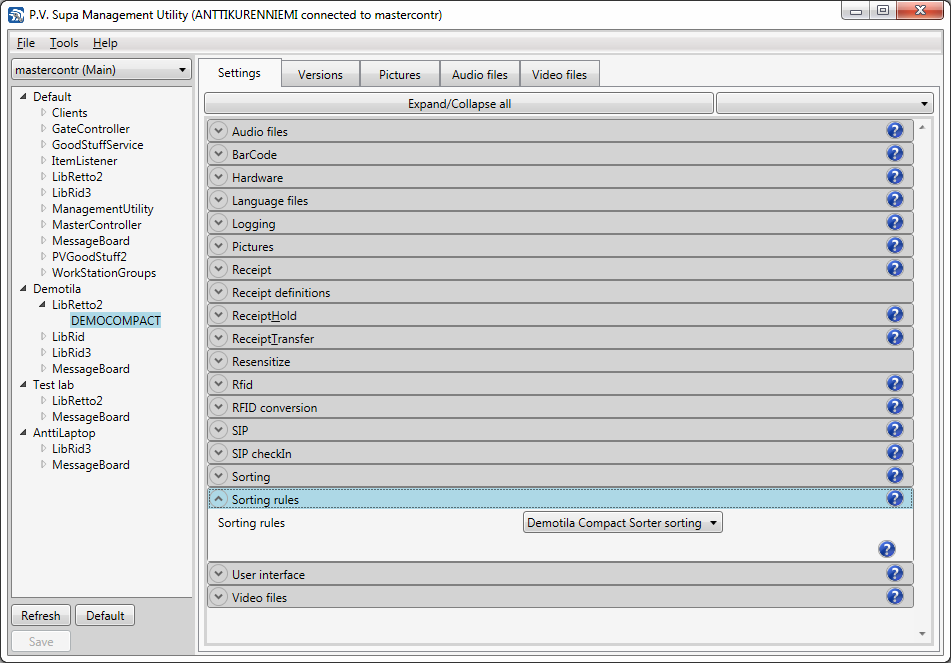951x663 pixels.
Task: Open the empty dropdown beside Expand/Collapse all
Action: coord(825,104)
